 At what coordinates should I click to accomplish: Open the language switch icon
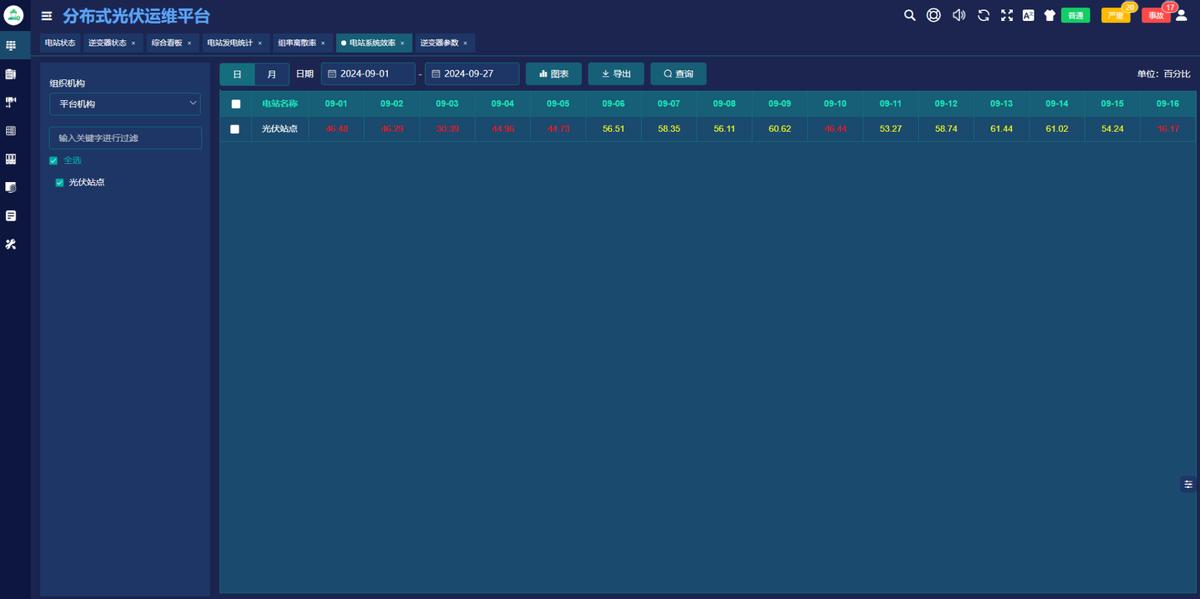(x=1028, y=15)
